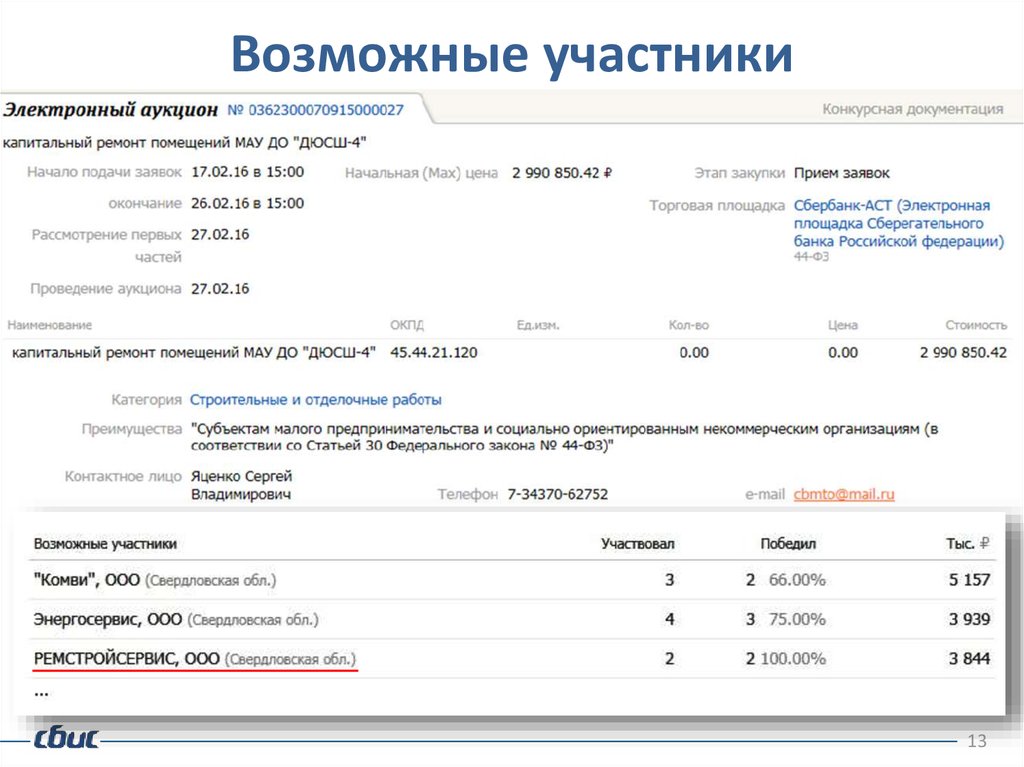Click the cbmto@mail.ru email link
This screenshot has height=767, width=1024.
click(x=844, y=494)
